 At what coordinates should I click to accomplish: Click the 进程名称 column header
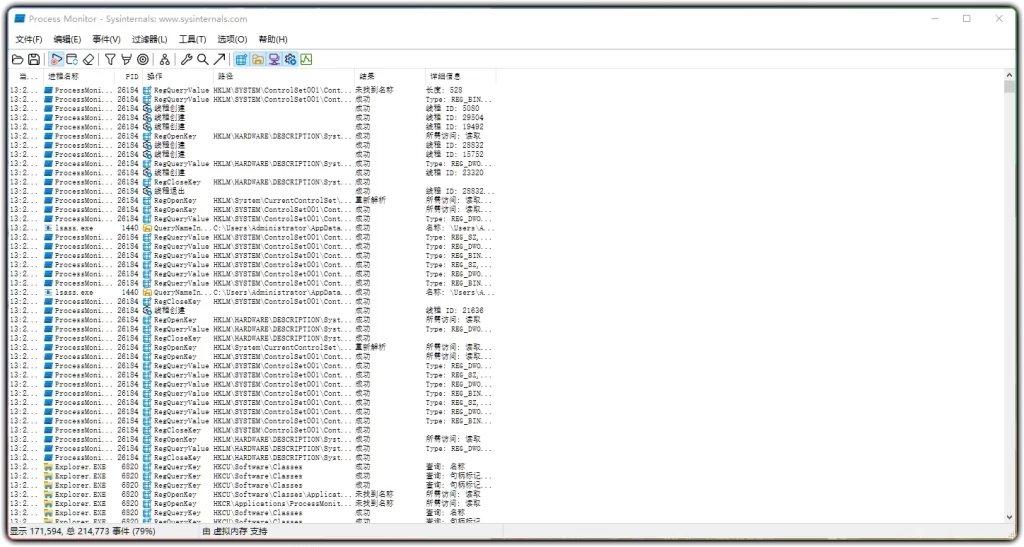(x=79, y=76)
